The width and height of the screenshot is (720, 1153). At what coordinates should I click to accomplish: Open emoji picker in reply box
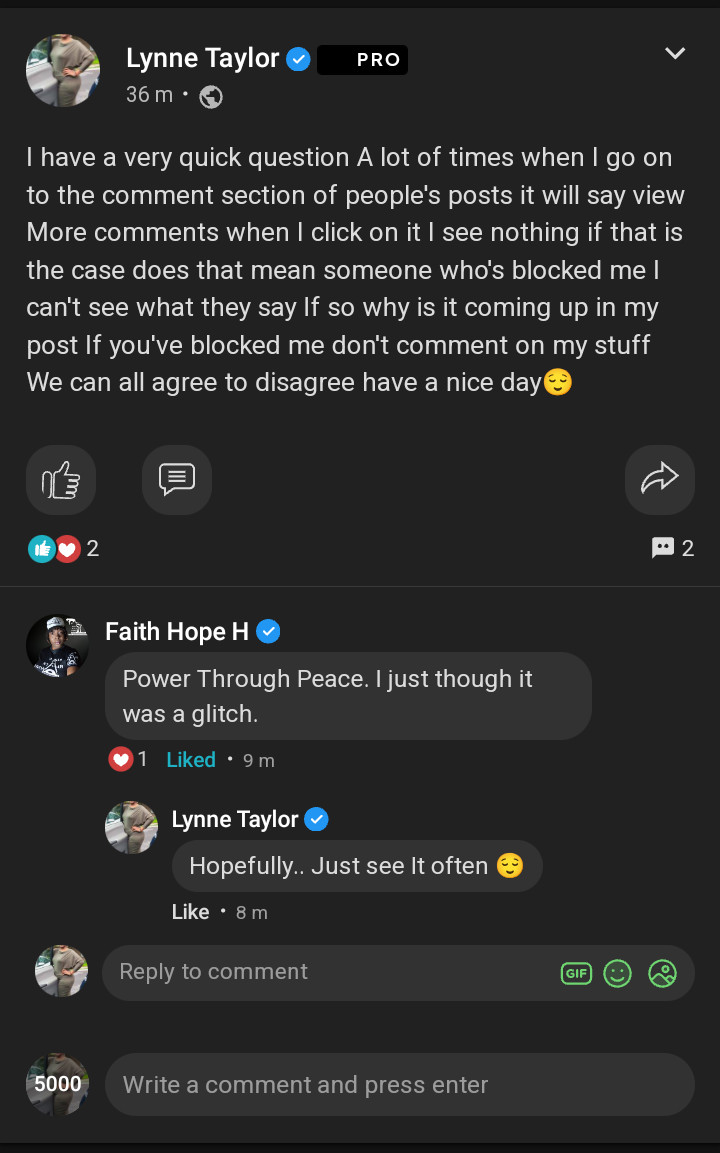[x=618, y=973]
